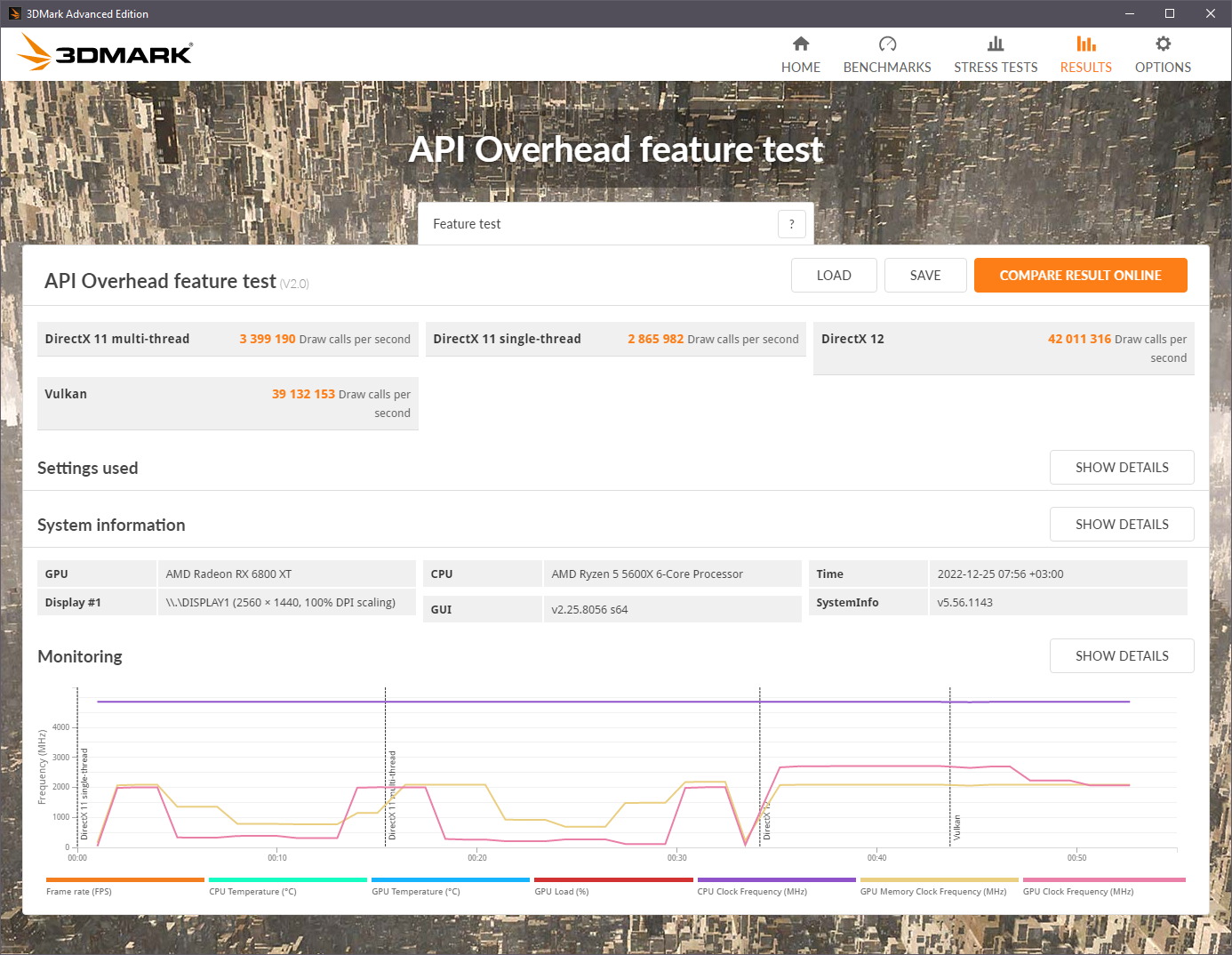This screenshot has width=1232, height=955.
Task: Show details for System information
Action: [x=1122, y=525]
